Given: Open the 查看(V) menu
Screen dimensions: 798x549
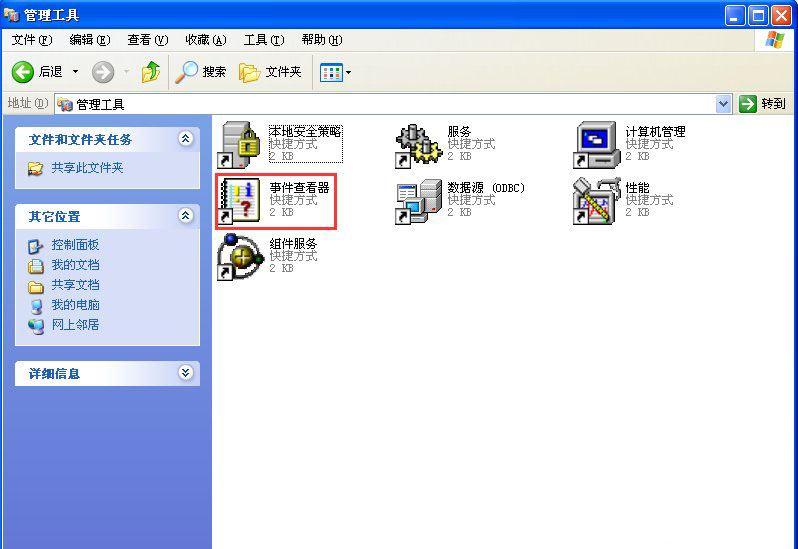Looking at the screenshot, I should [x=147, y=40].
